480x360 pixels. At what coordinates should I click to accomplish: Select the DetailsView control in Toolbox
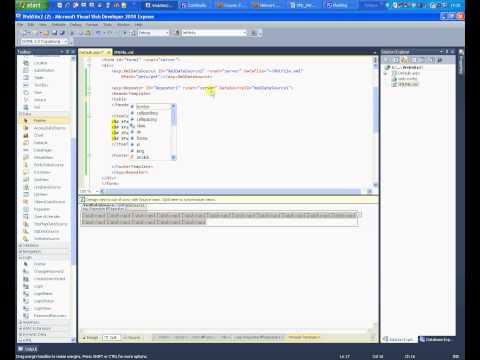point(43,157)
